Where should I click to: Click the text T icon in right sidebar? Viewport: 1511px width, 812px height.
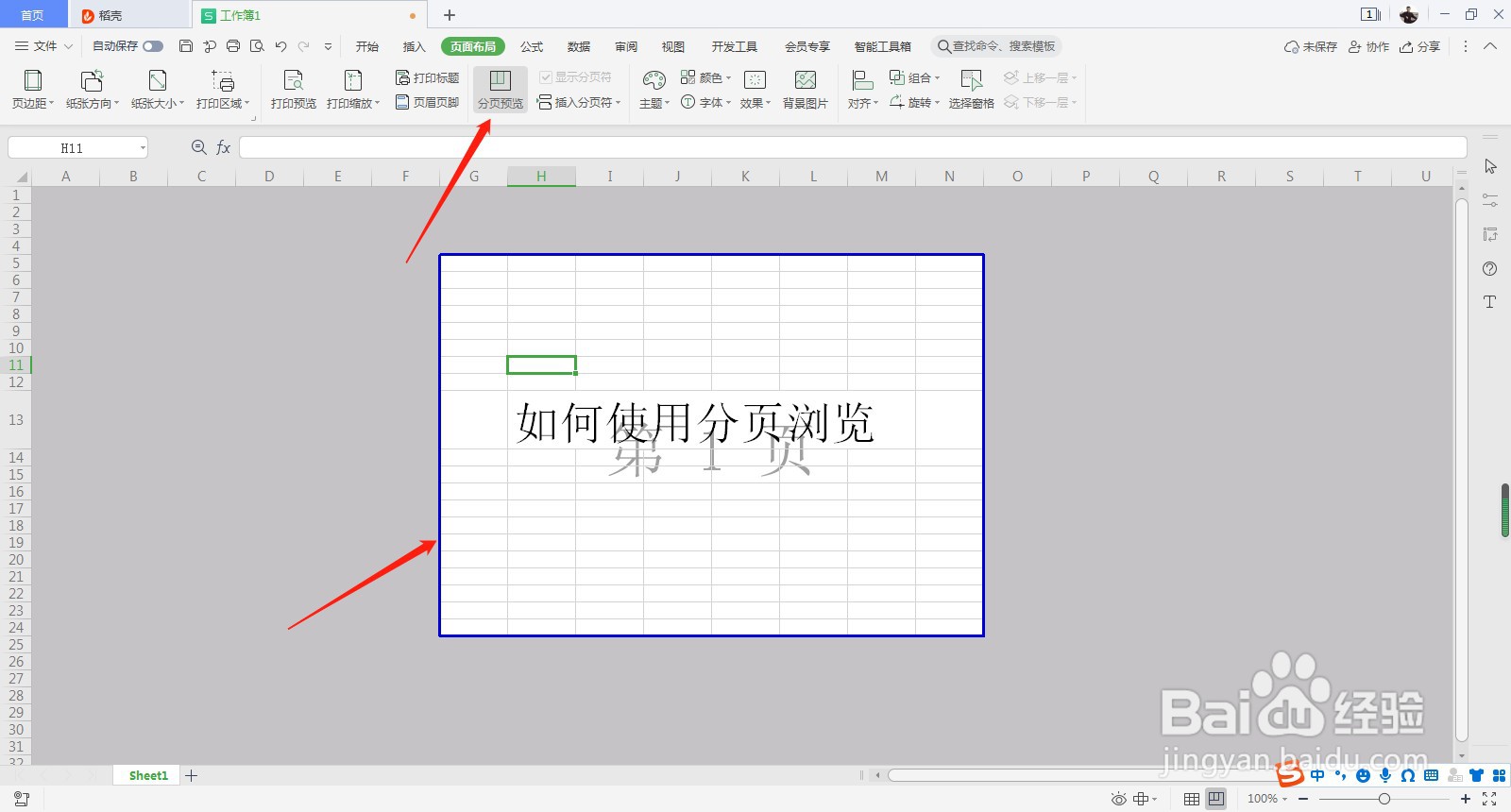coord(1490,302)
